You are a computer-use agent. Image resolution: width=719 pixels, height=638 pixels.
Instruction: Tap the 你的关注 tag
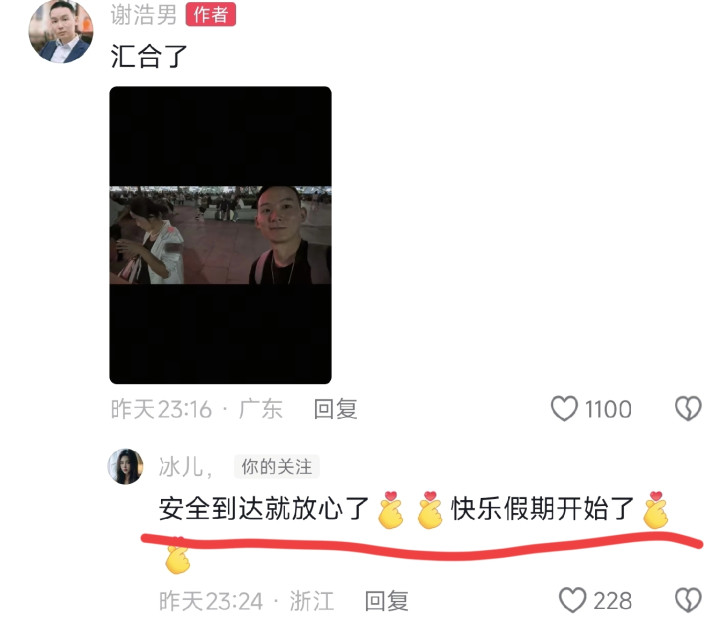(x=277, y=467)
